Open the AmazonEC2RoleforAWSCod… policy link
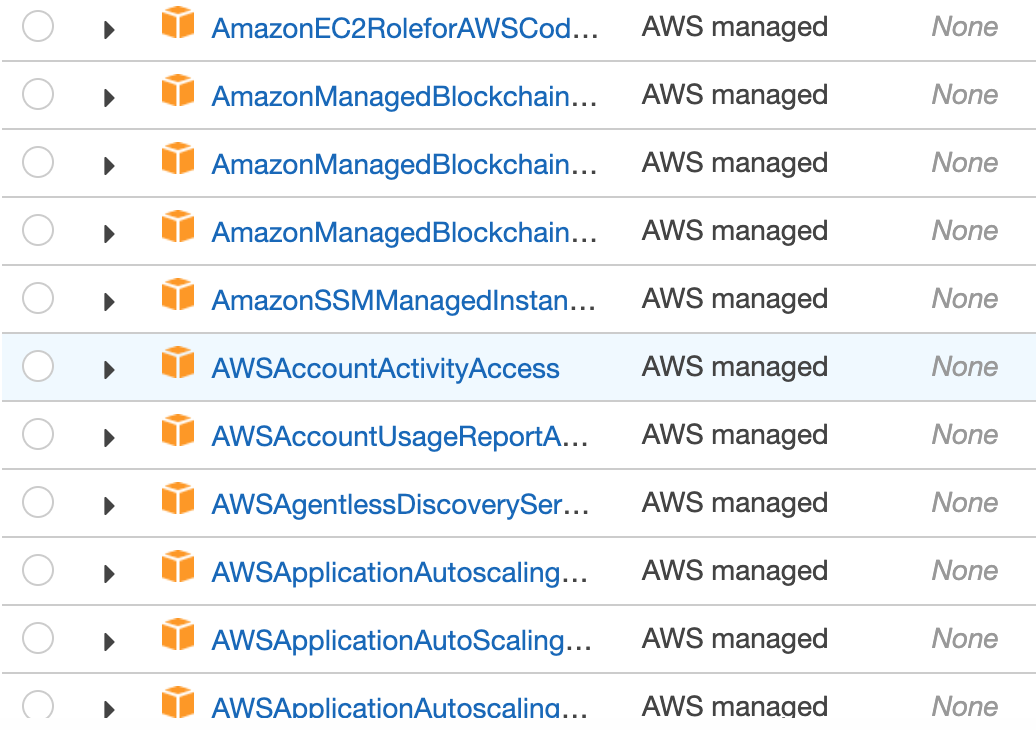The image size is (1036, 730). 405,29
